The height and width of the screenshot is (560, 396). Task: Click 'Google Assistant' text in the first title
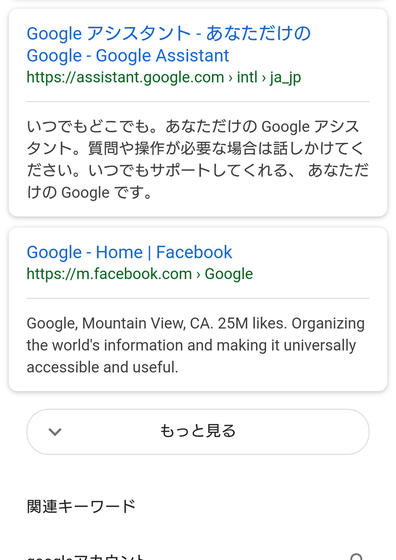(162, 56)
